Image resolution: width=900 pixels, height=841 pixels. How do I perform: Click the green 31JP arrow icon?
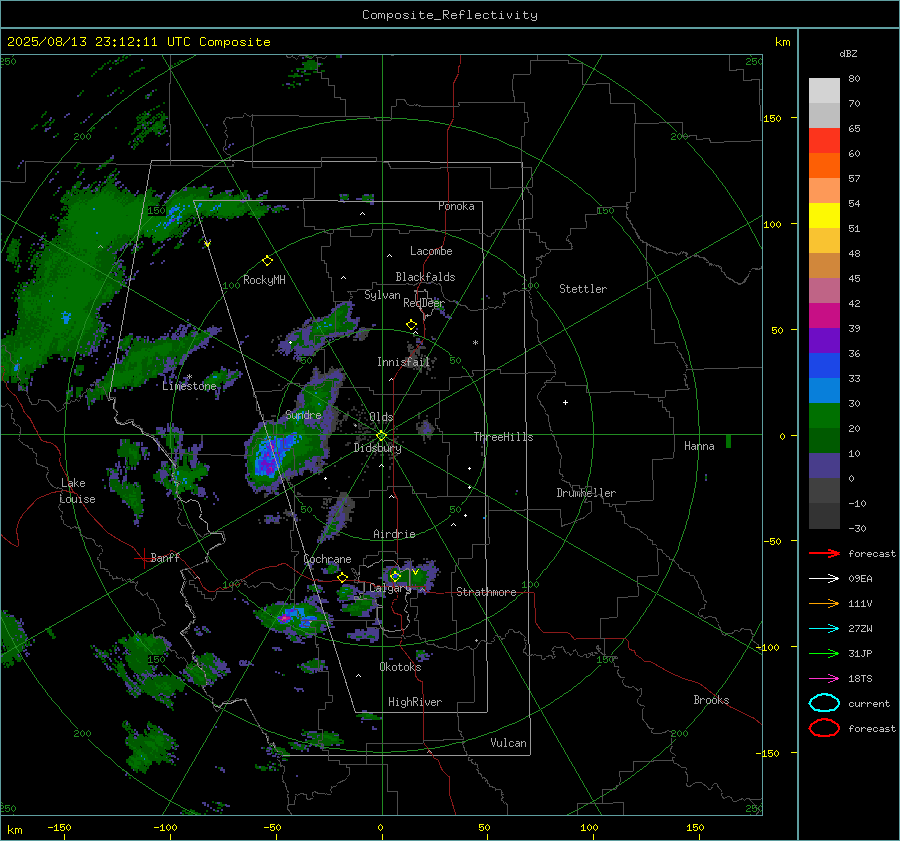tap(824, 653)
